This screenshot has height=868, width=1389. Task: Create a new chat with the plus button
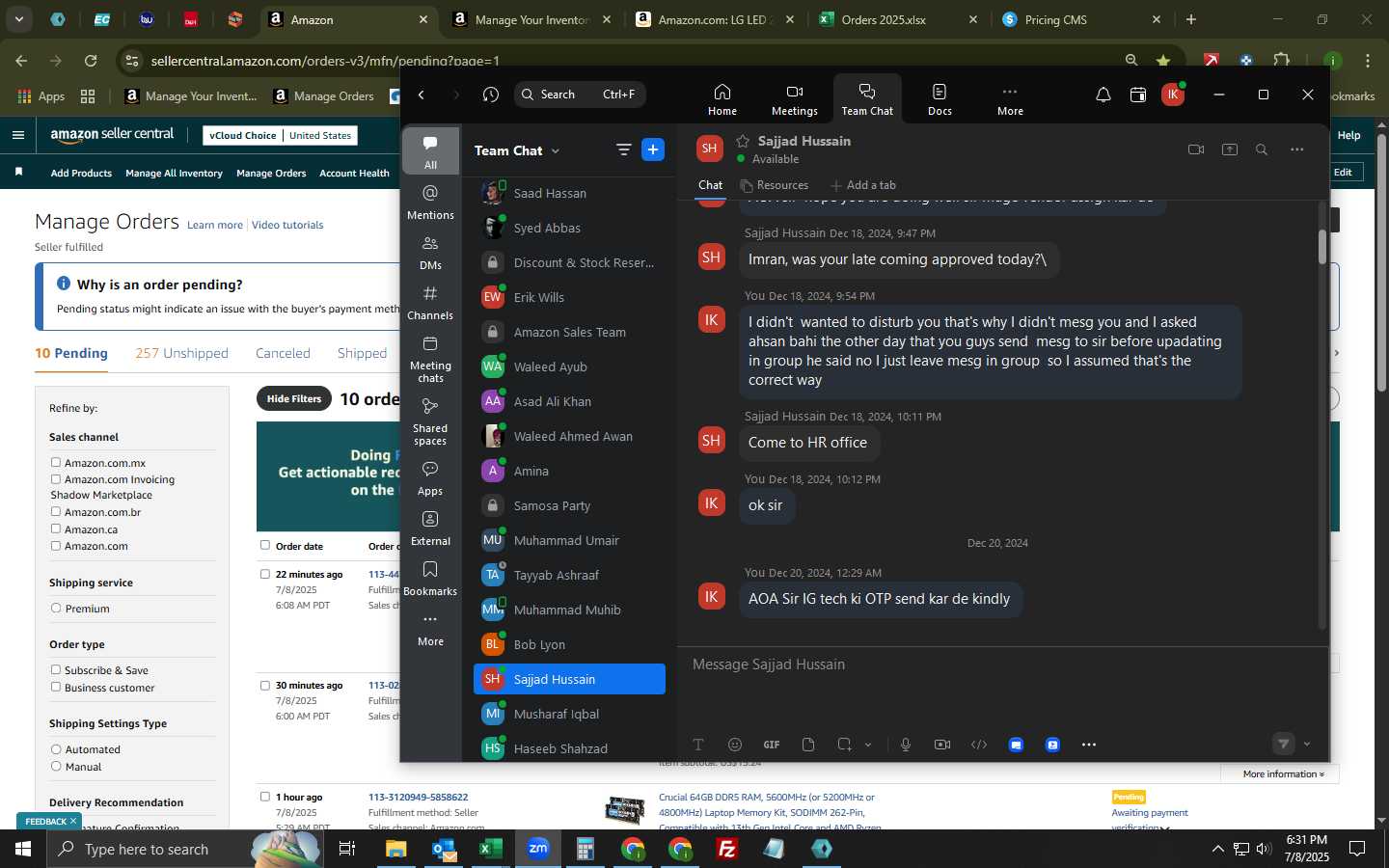tap(653, 149)
